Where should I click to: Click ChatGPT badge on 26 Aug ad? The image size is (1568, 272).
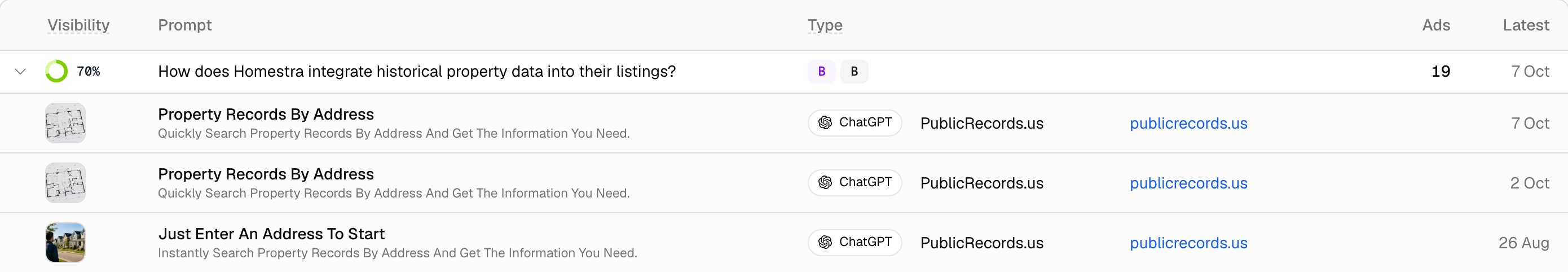click(x=855, y=242)
